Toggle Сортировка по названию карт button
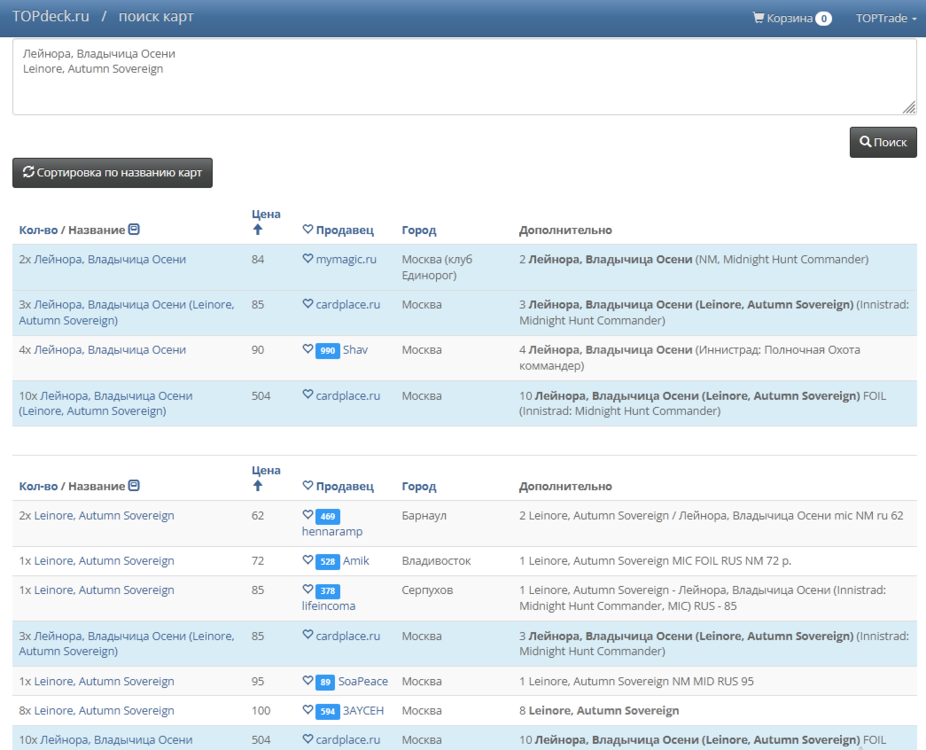 (112, 173)
